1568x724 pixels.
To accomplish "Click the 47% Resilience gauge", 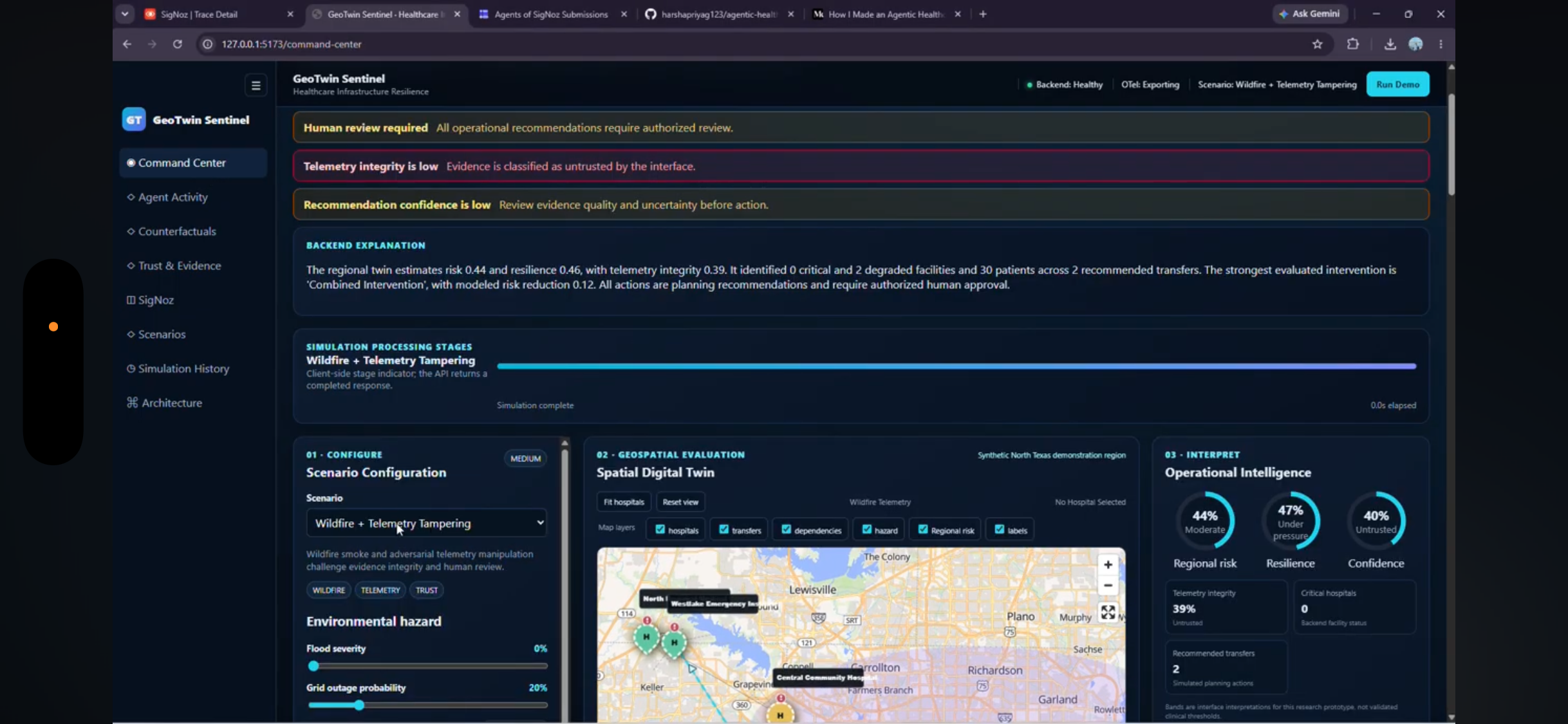I will [1290, 521].
